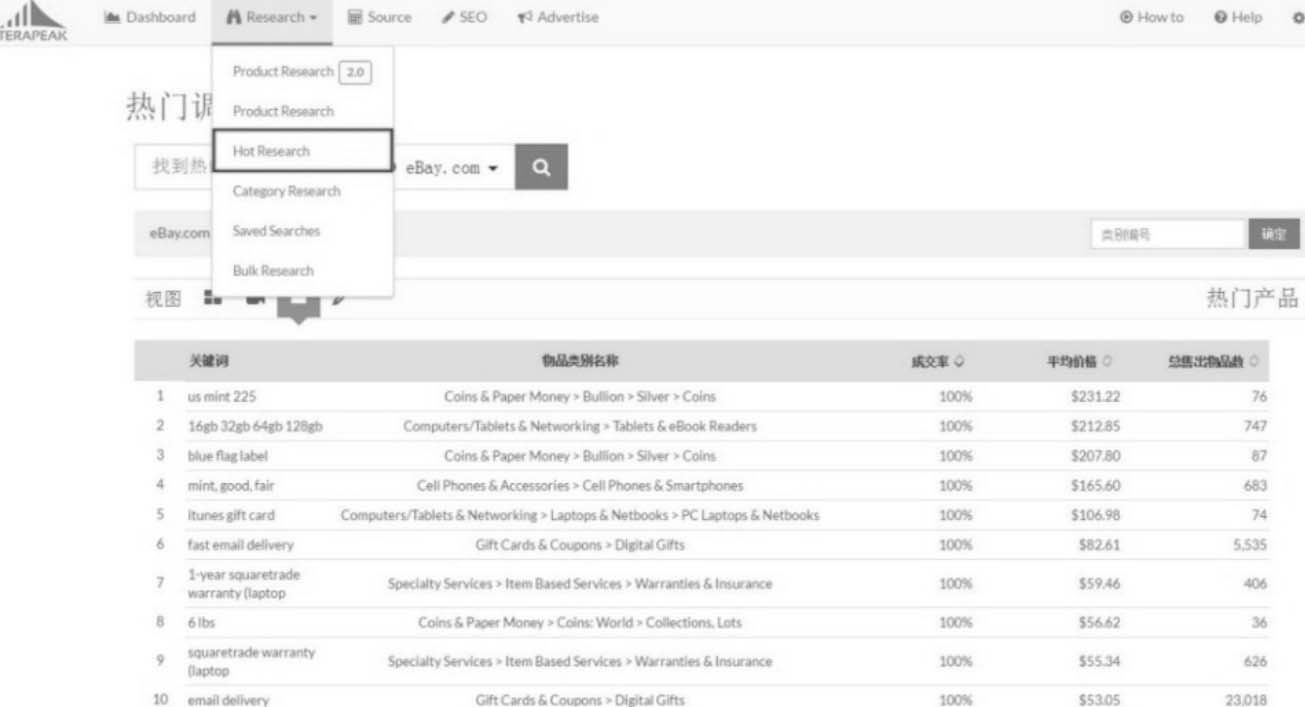Click category 'Cell Phones & Smartphones' row
Viewport: 1305px width, 707px height.
(x=580, y=486)
